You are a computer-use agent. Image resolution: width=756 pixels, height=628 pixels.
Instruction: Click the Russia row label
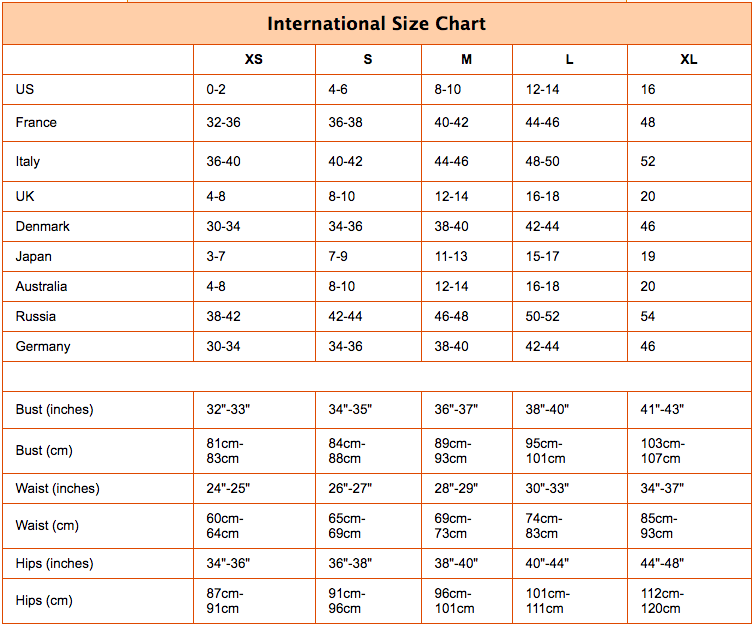pos(36,316)
